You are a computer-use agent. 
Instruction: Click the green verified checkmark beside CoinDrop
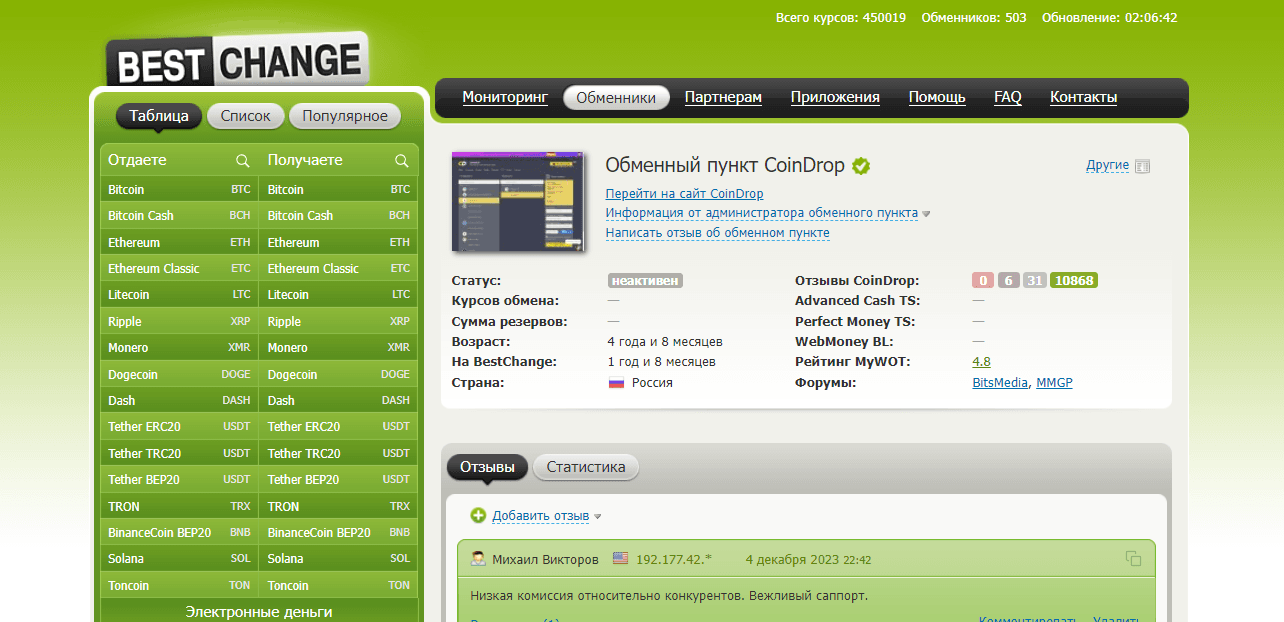[x=861, y=166]
